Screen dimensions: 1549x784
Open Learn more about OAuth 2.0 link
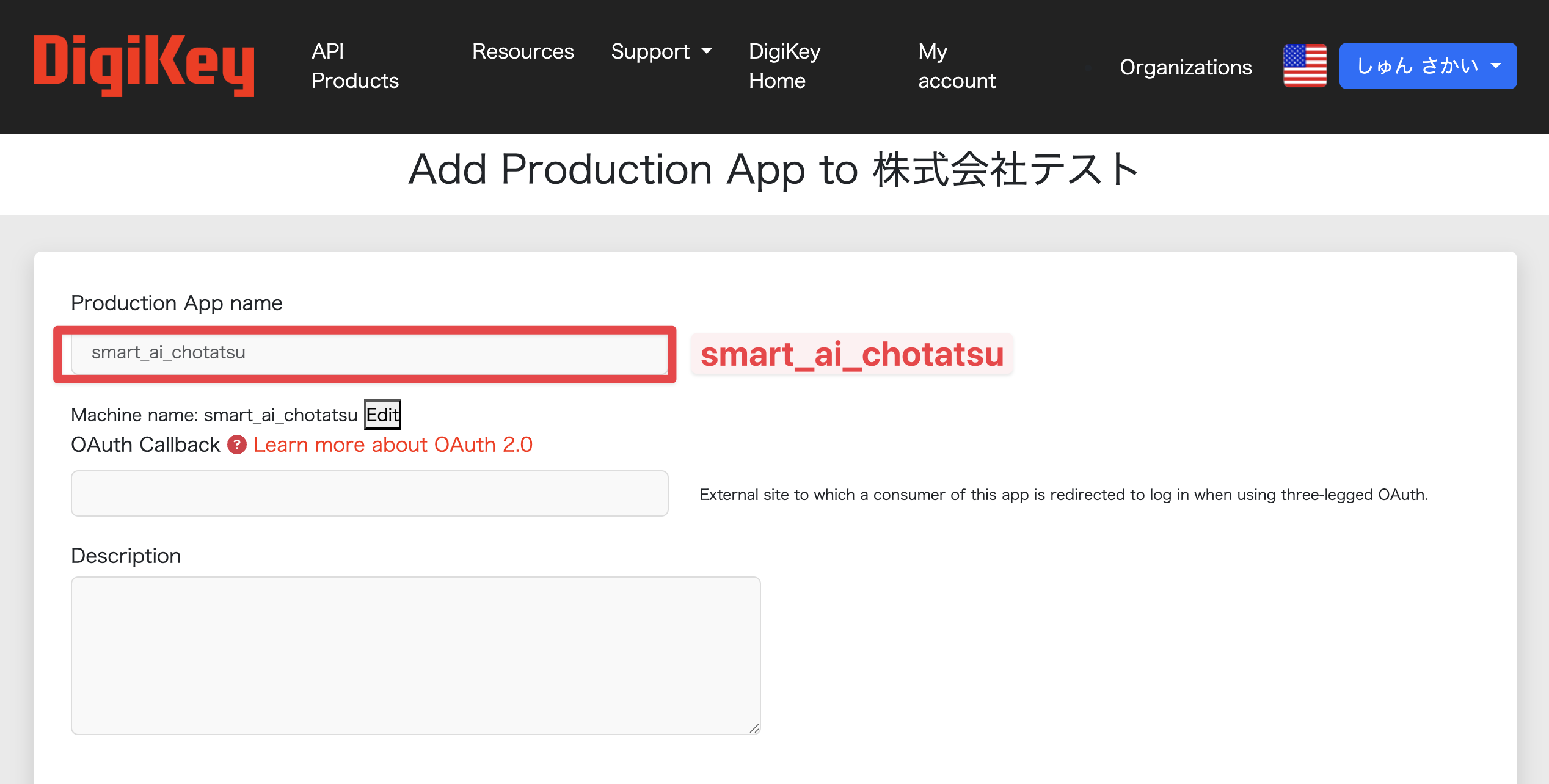(393, 445)
